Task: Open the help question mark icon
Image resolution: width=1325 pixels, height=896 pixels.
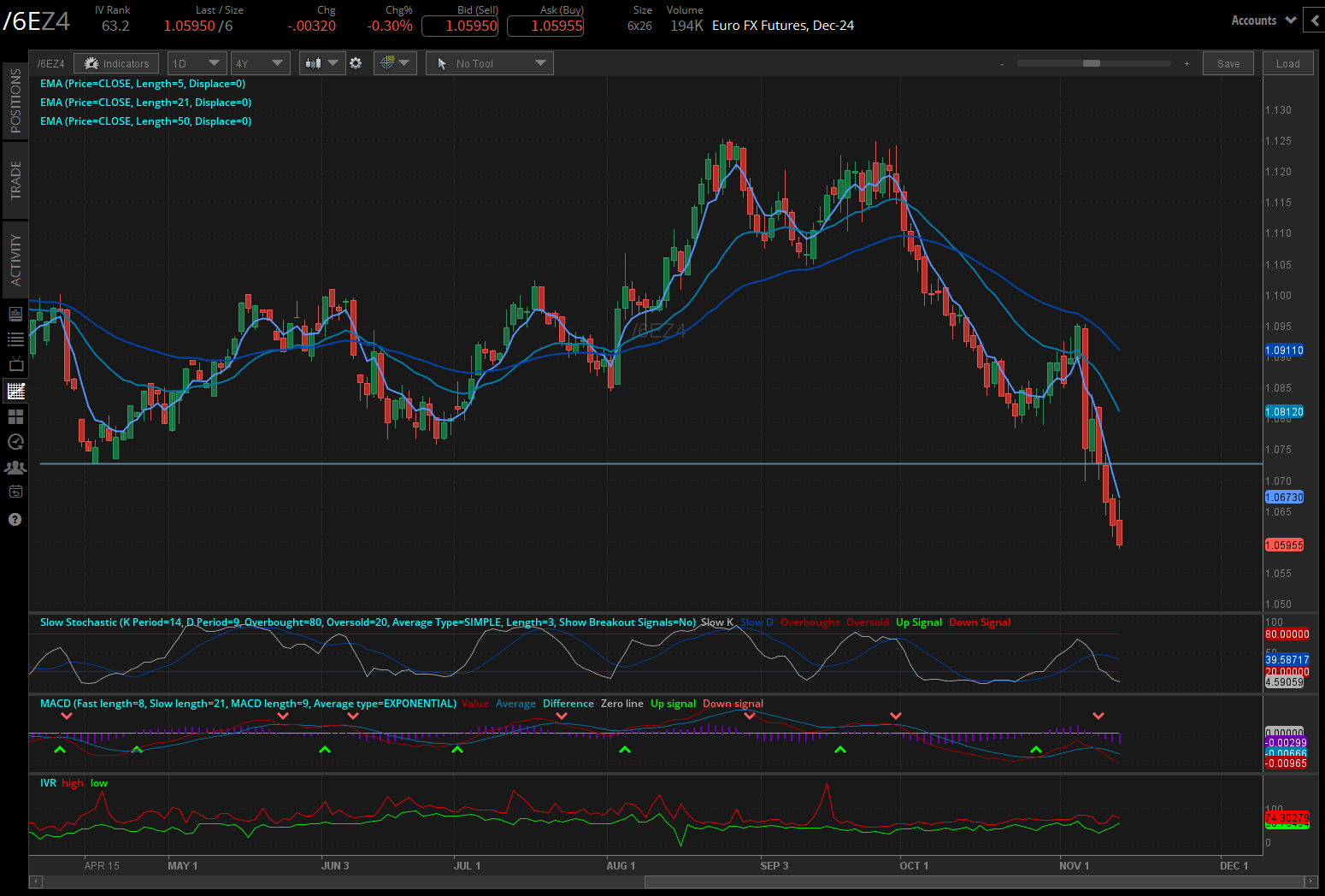Action: tap(15, 520)
